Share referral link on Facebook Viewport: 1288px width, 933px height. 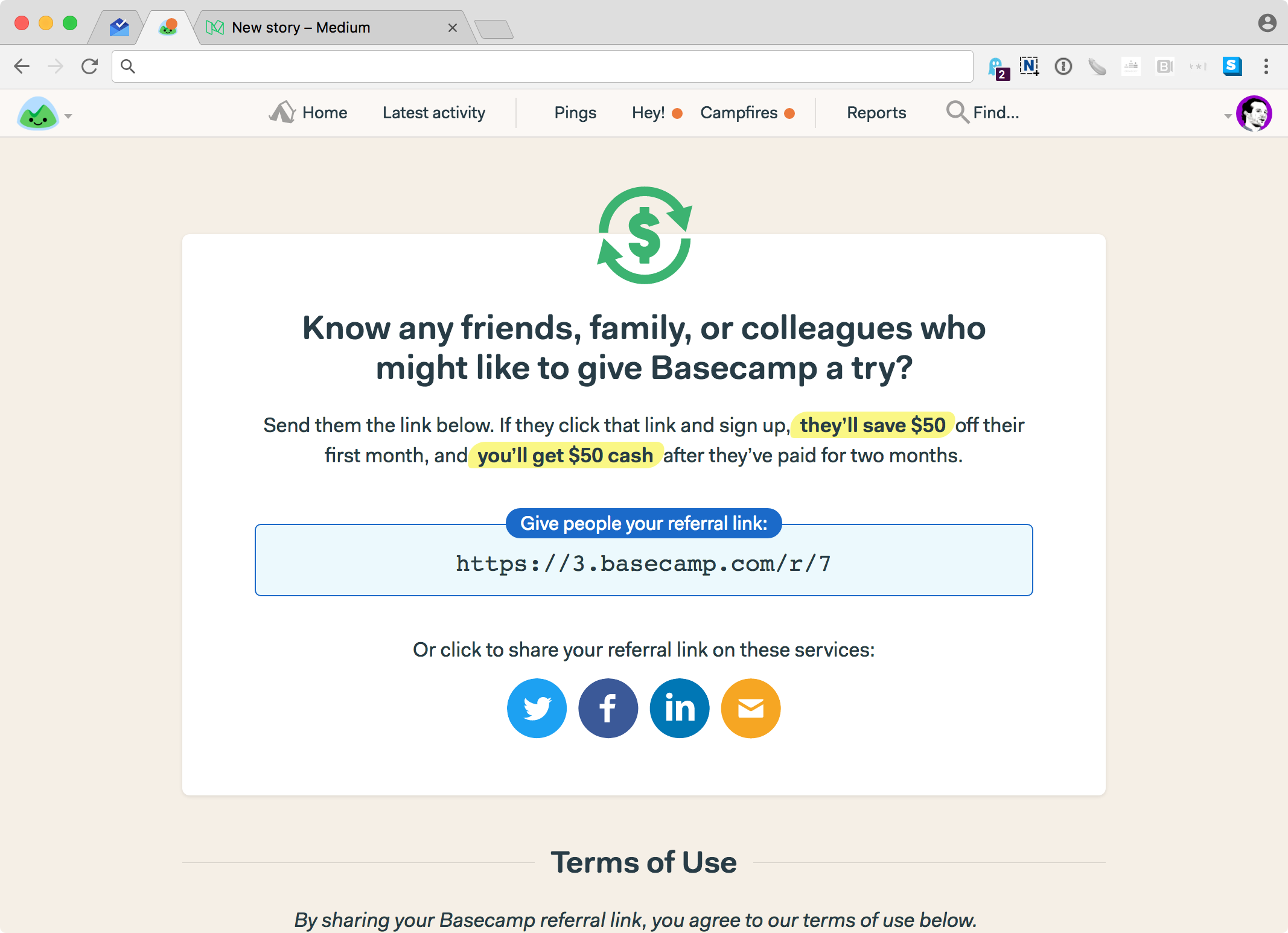608,709
